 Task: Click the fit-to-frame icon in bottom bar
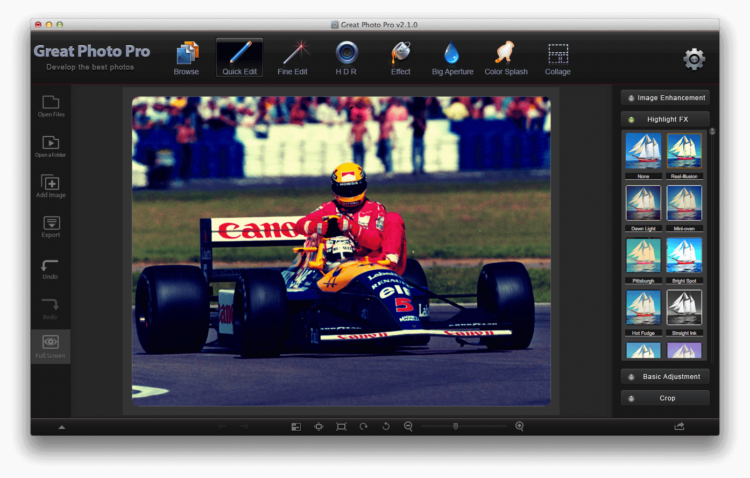tap(341, 426)
